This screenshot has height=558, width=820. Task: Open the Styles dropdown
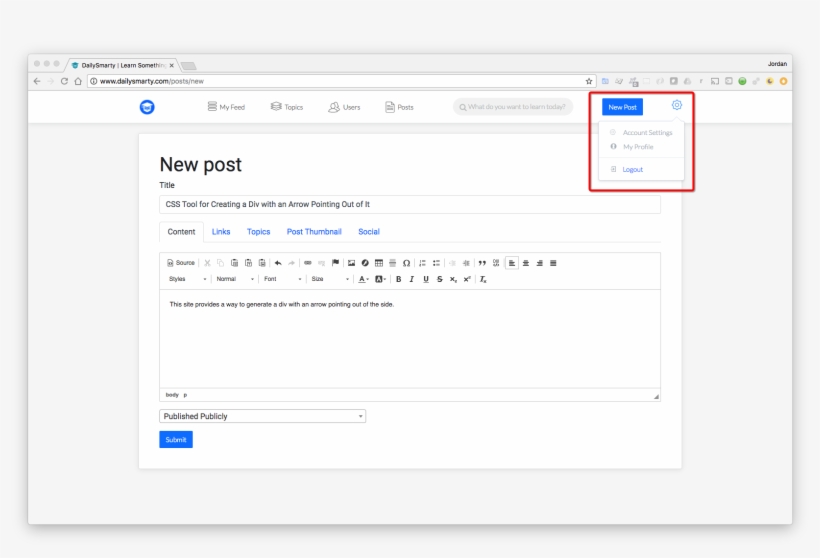(x=187, y=279)
